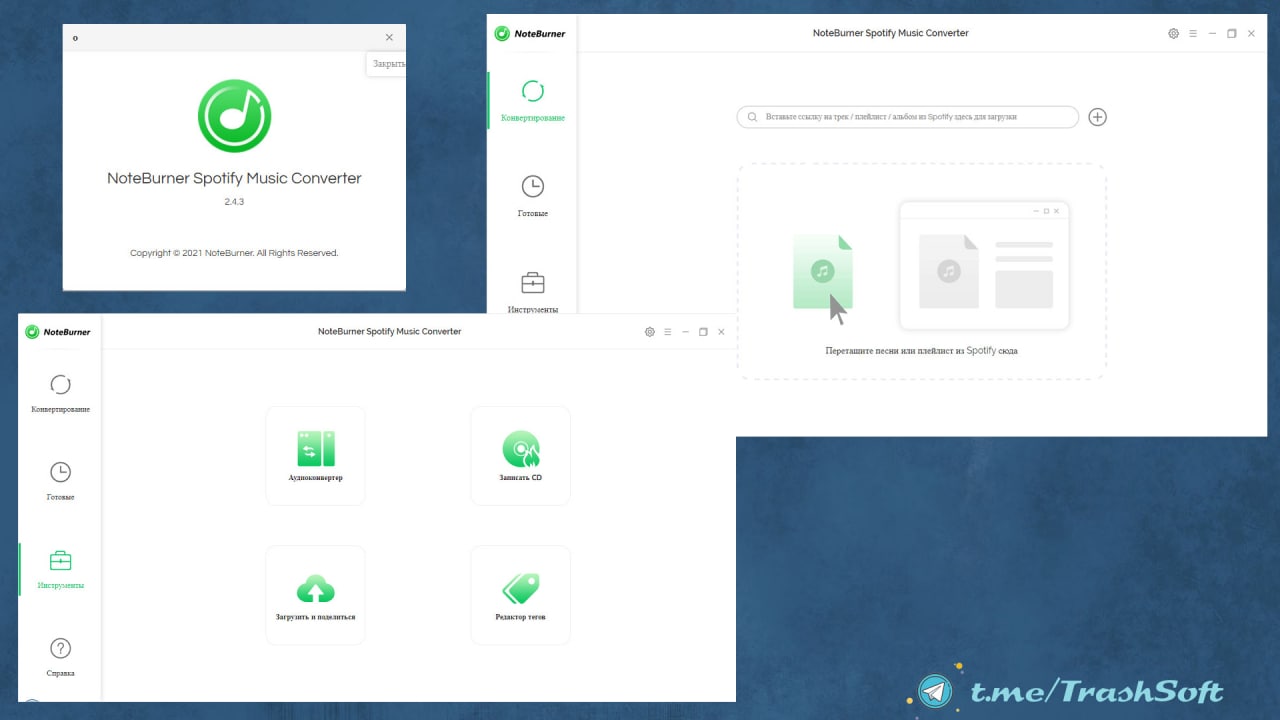Maximize the tools window
Viewport: 1280px width, 720px height.
[x=703, y=332]
